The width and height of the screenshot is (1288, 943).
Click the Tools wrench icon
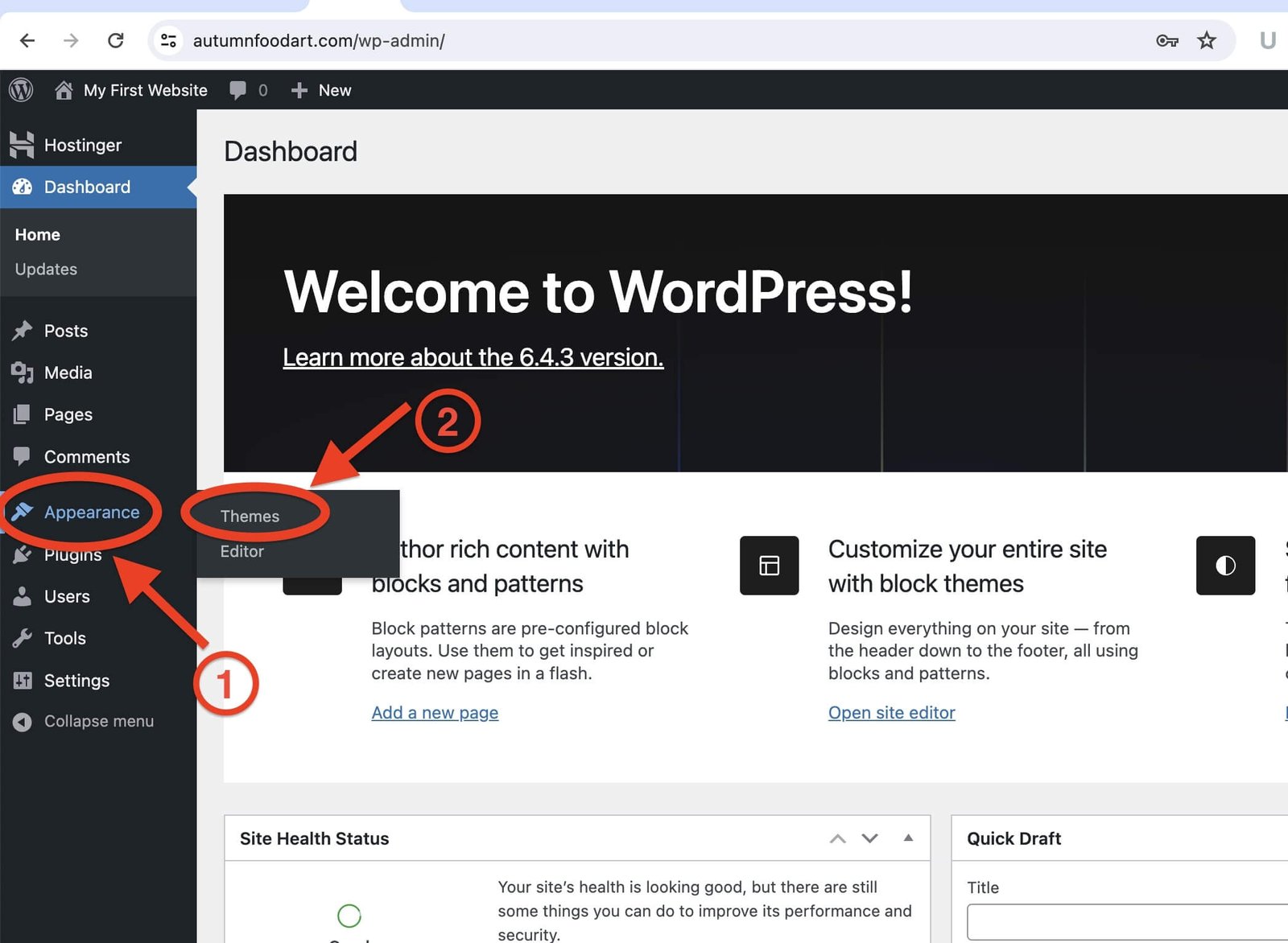(23, 638)
